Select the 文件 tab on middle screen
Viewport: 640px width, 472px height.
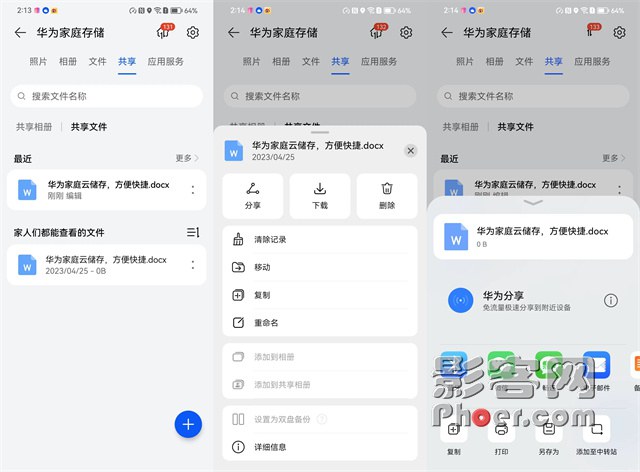311,62
